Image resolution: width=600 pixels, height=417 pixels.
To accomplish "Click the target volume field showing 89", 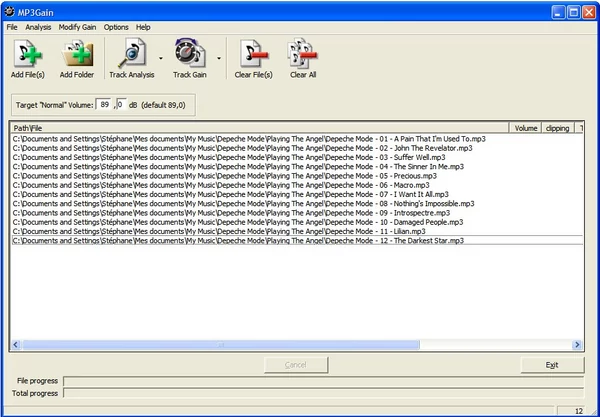I will pyautogui.click(x=104, y=104).
